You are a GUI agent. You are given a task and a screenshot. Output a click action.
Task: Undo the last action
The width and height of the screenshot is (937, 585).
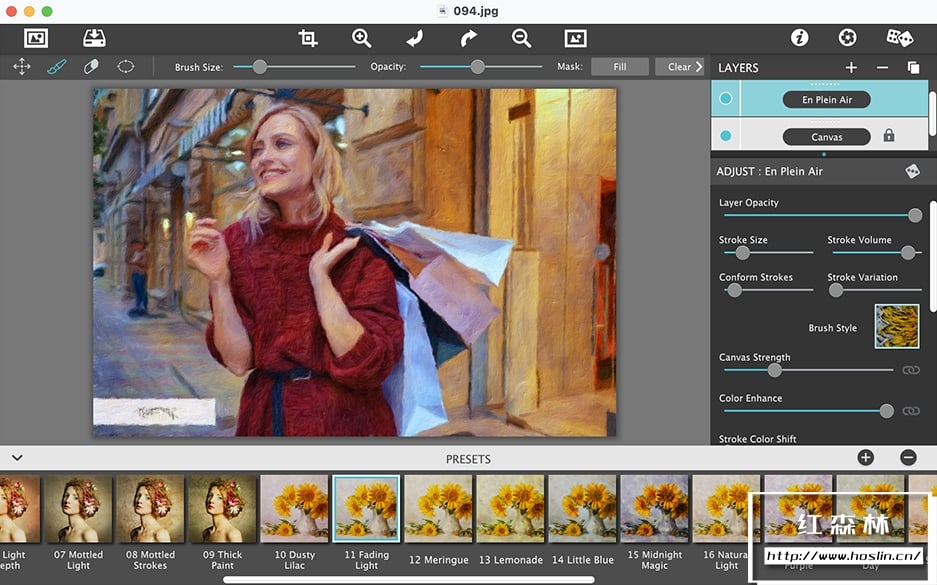pyautogui.click(x=415, y=38)
